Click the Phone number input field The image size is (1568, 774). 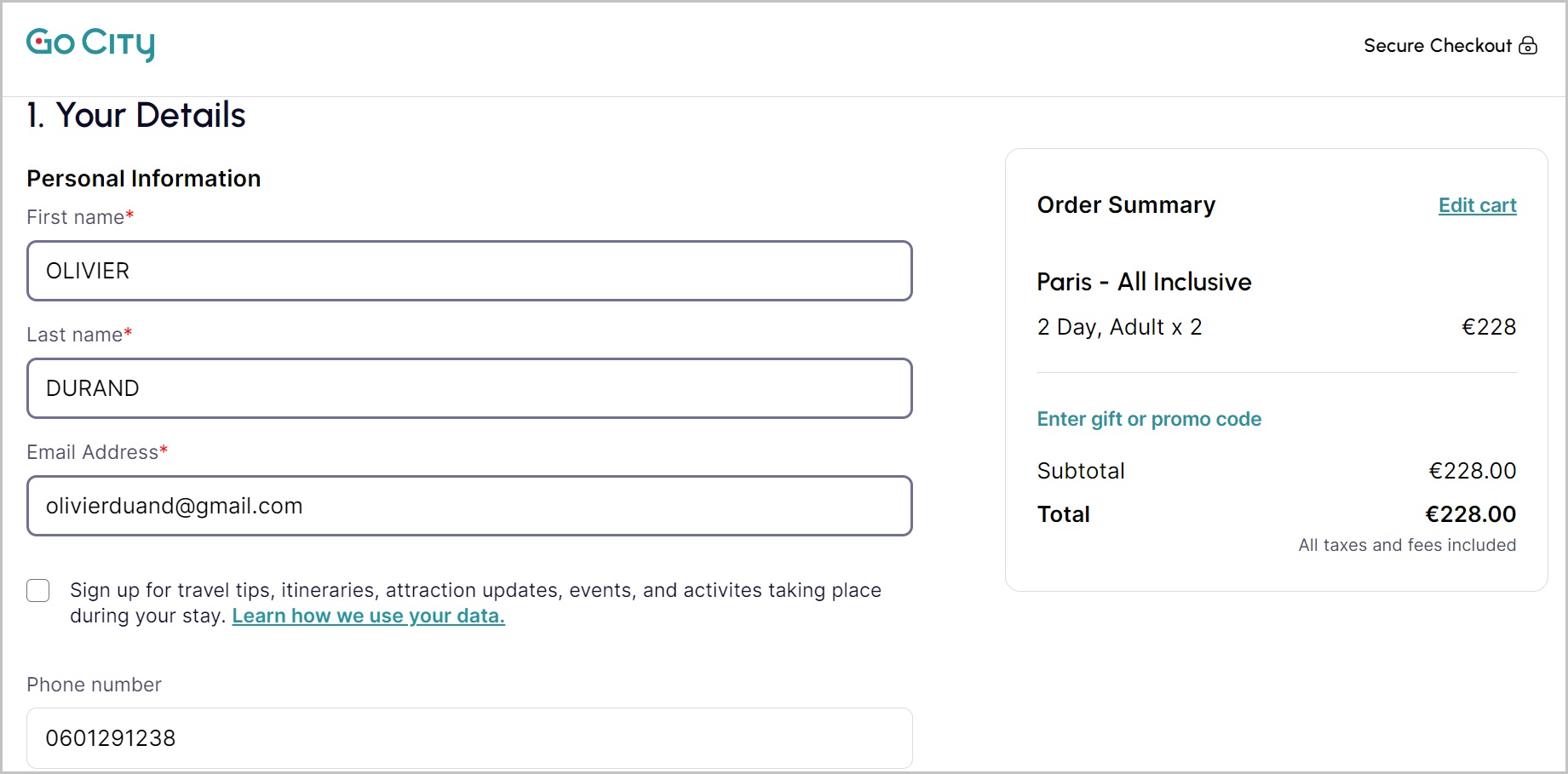click(x=469, y=738)
